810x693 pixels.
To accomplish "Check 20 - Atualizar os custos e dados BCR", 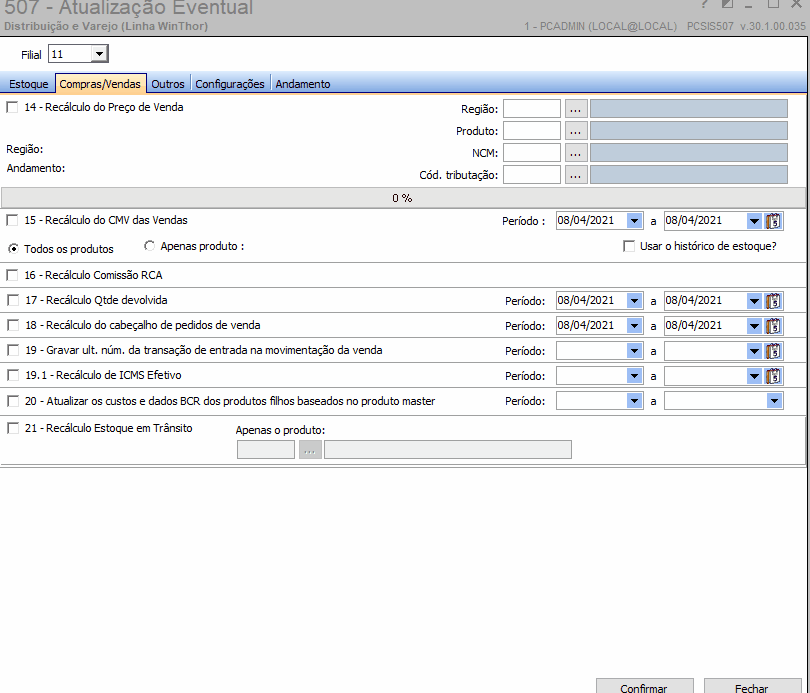I will pyautogui.click(x=13, y=401).
